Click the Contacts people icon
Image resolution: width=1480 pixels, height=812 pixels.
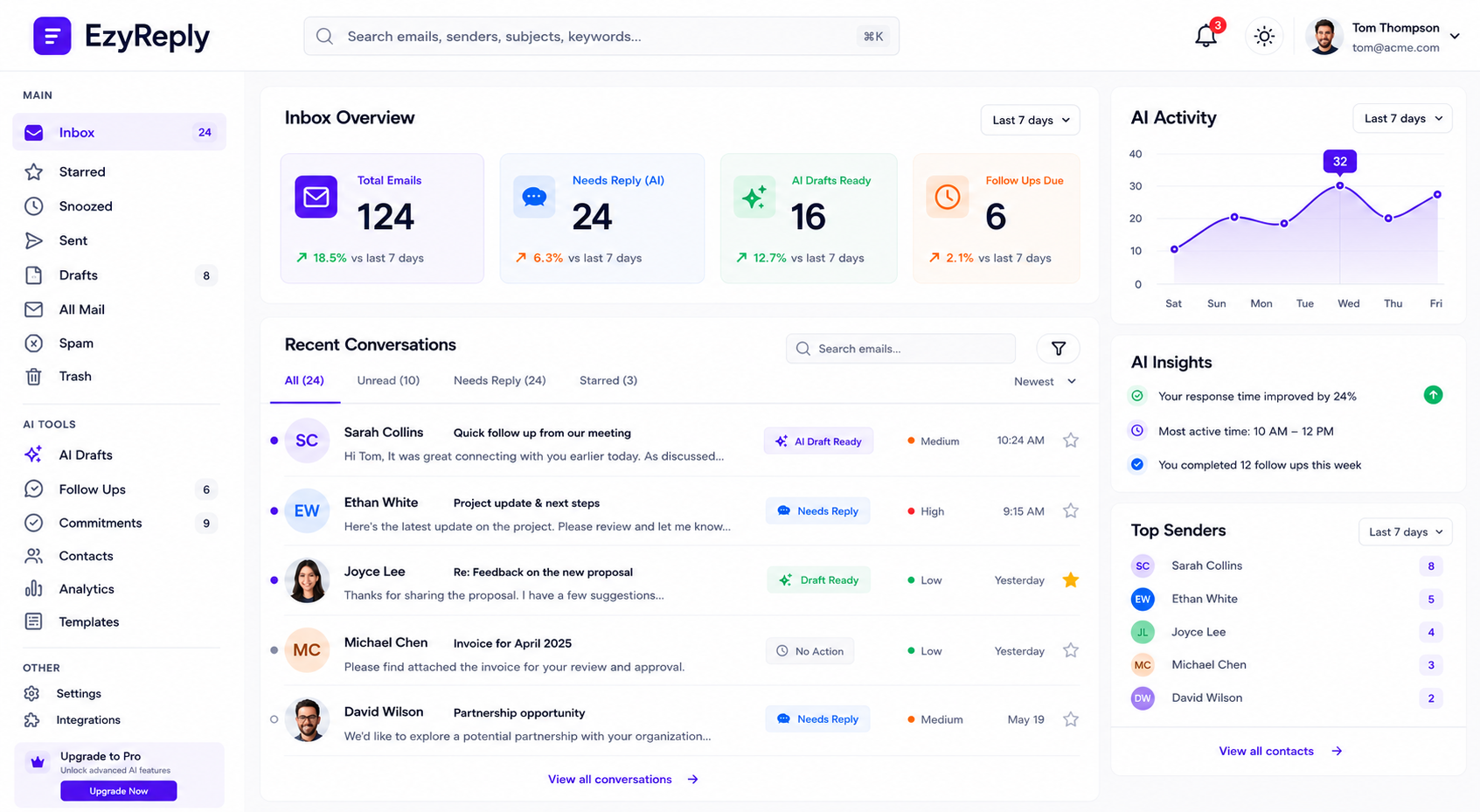pos(33,556)
